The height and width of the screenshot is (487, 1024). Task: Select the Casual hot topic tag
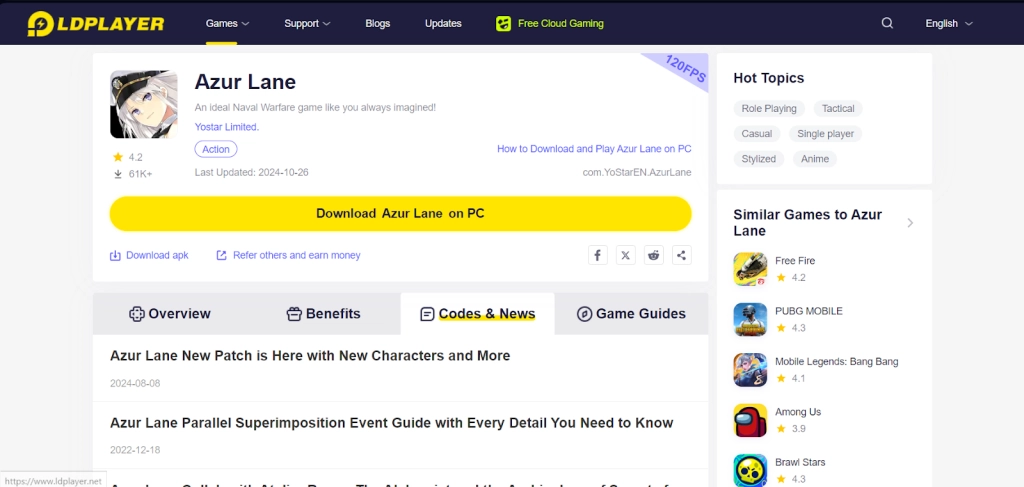757,134
